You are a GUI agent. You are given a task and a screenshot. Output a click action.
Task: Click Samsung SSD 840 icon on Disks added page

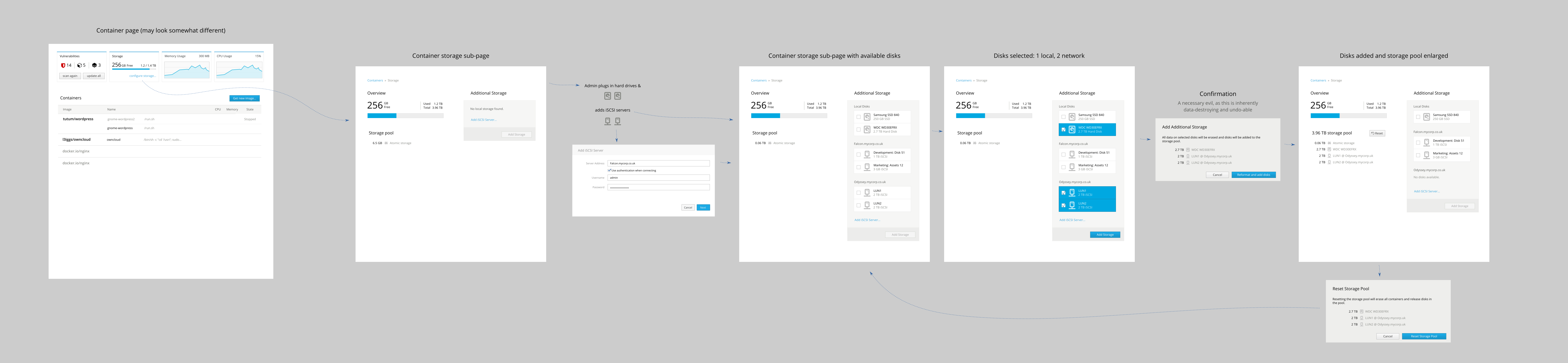pos(1427,117)
